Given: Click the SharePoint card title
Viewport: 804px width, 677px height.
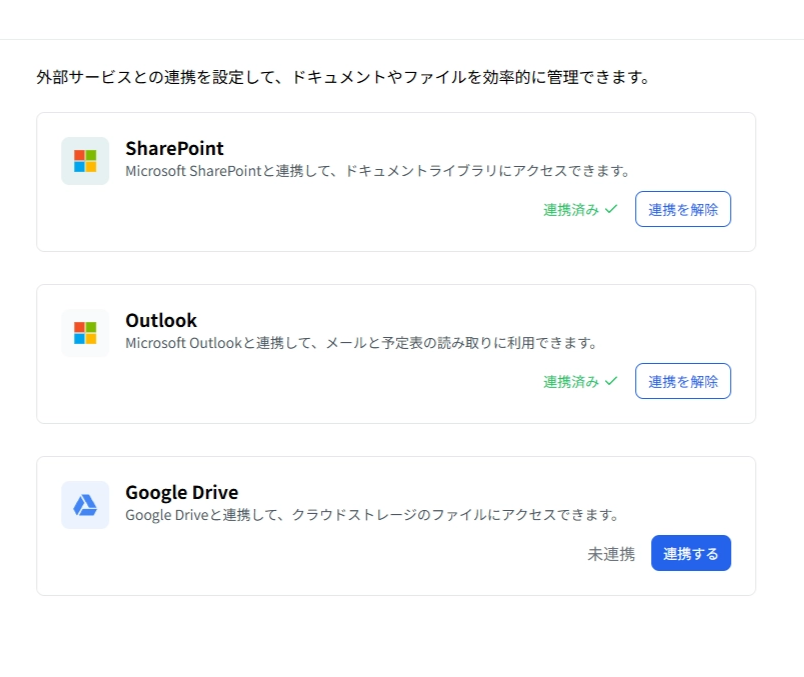Looking at the screenshot, I should [x=174, y=149].
